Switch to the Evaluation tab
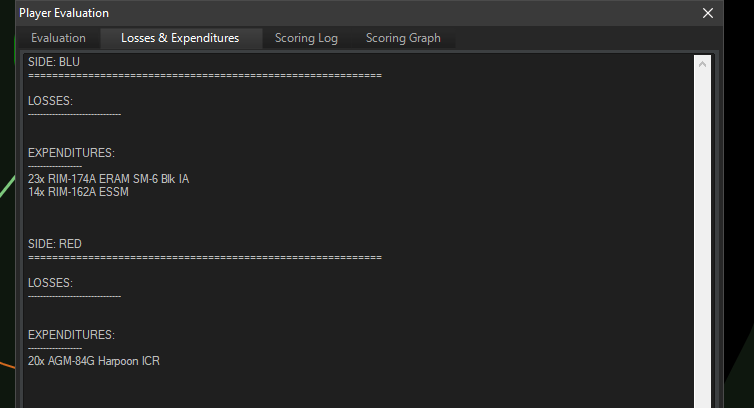 [58, 39]
